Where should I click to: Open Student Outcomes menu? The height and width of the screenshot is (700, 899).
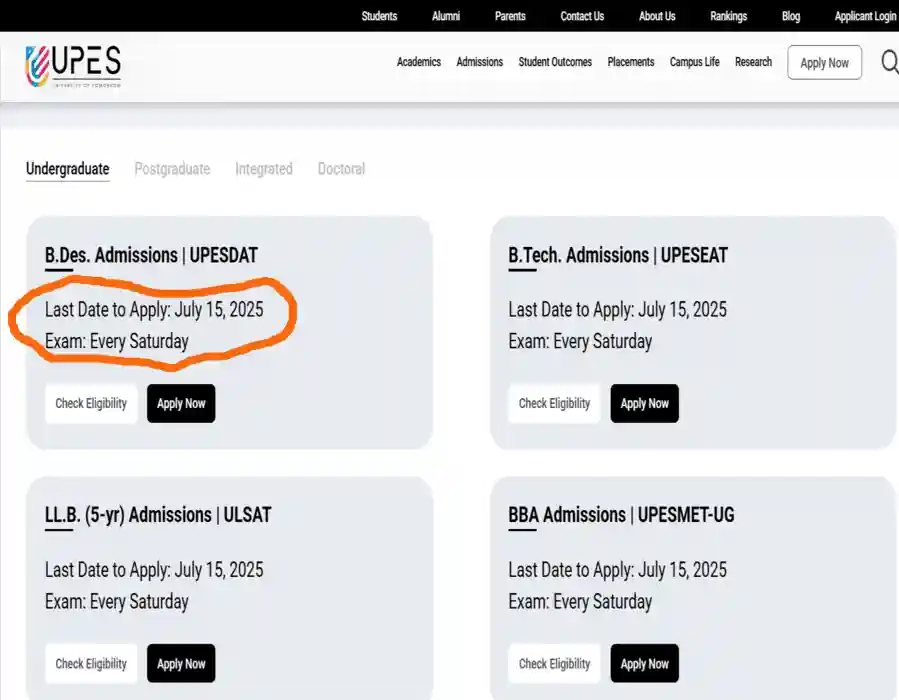click(x=555, y=62)
